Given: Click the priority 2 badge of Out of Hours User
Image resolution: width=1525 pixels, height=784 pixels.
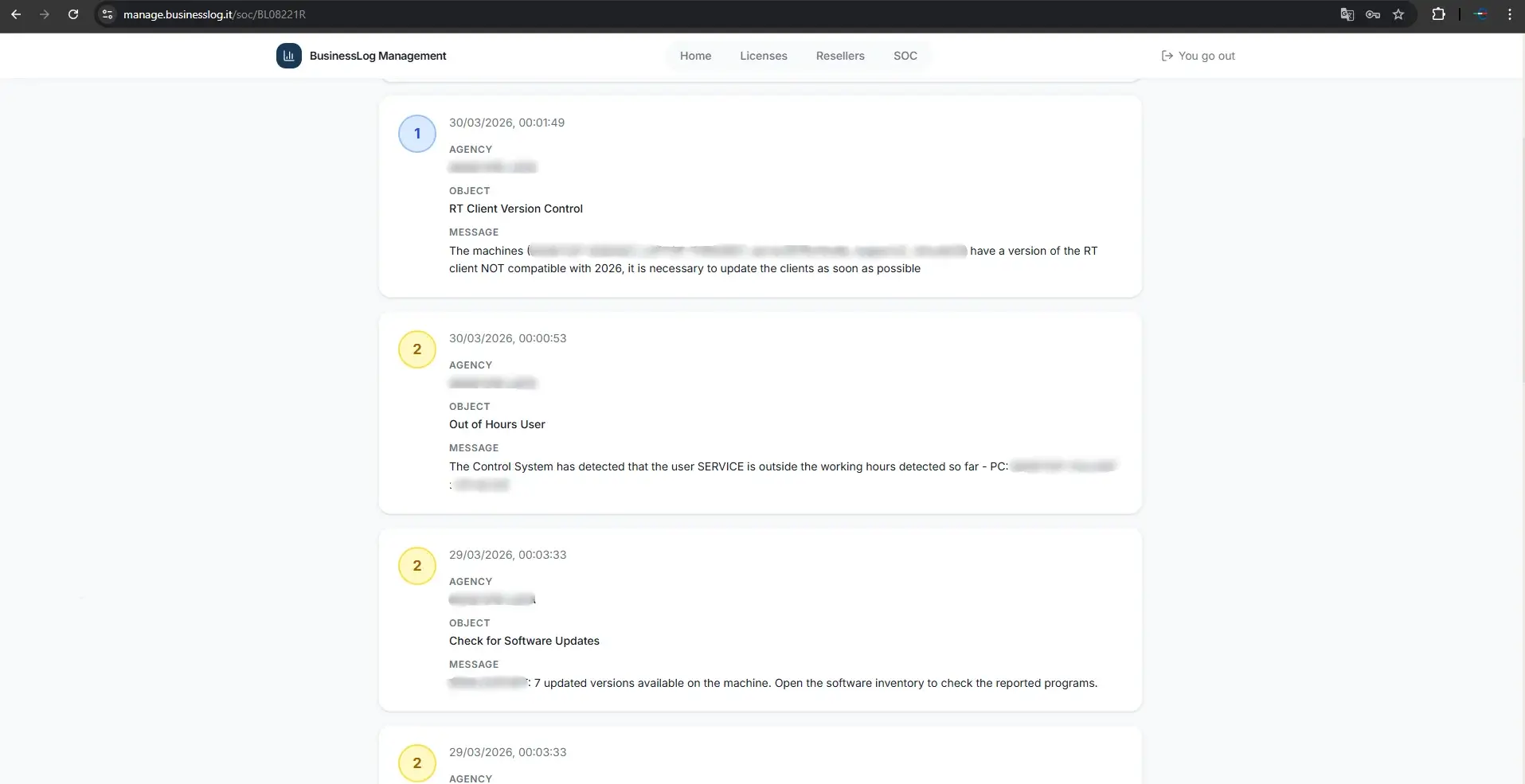Looking at the screenshot, I should click(x=417, y=349).
